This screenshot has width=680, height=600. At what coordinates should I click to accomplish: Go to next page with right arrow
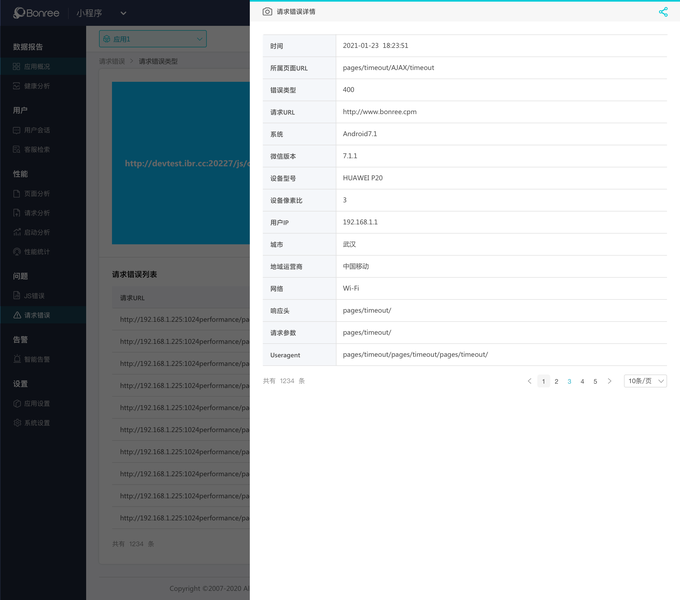(609, 381)
